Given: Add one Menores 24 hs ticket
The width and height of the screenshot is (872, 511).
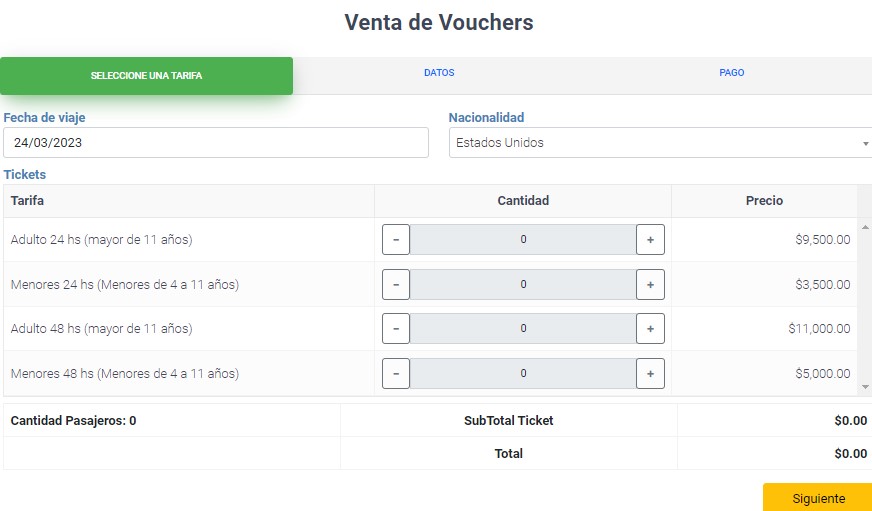Looking at the screenshot, I should click(650, 285).
